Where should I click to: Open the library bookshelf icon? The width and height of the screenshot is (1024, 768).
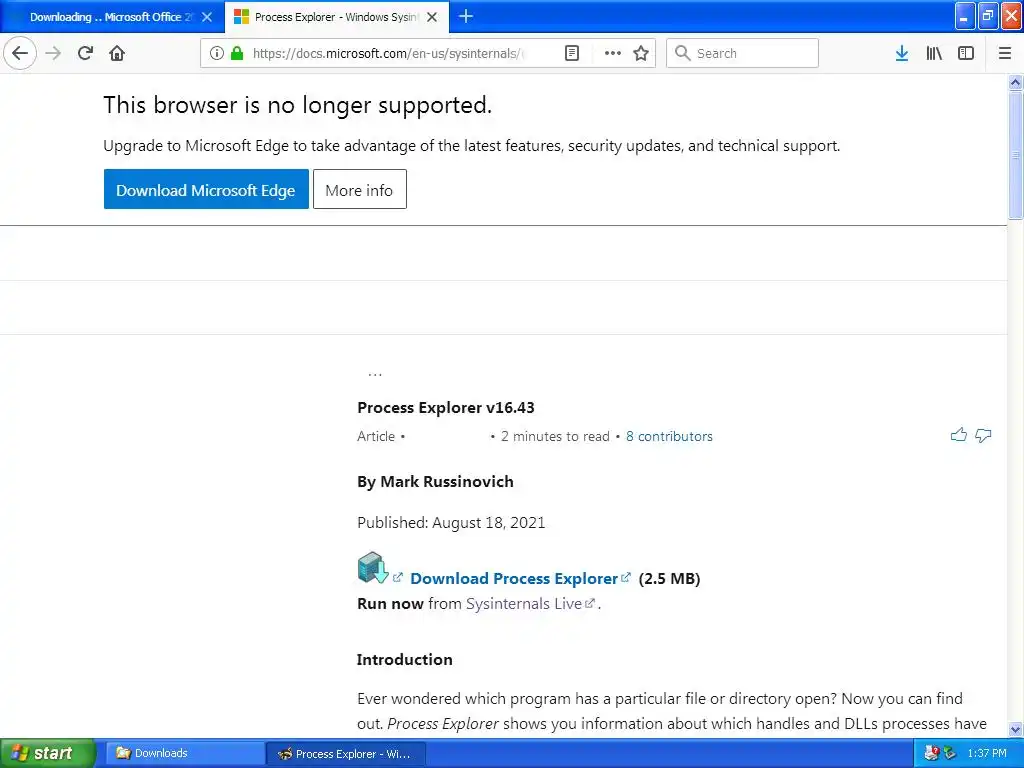pos(934,53)
